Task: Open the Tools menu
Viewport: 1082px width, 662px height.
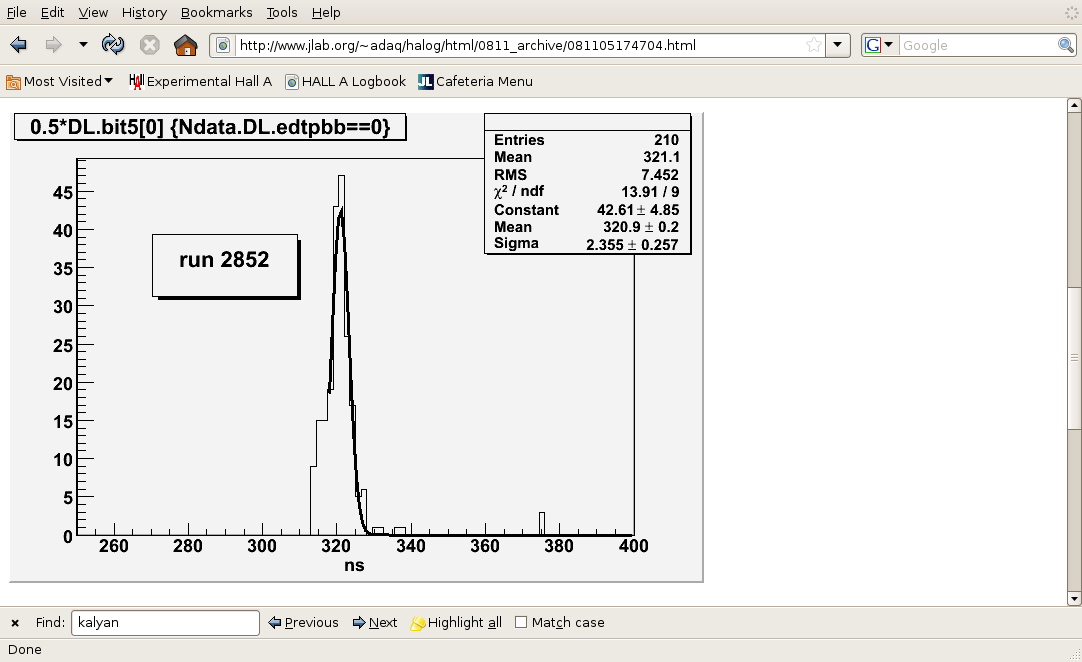Action: point(282,12)
